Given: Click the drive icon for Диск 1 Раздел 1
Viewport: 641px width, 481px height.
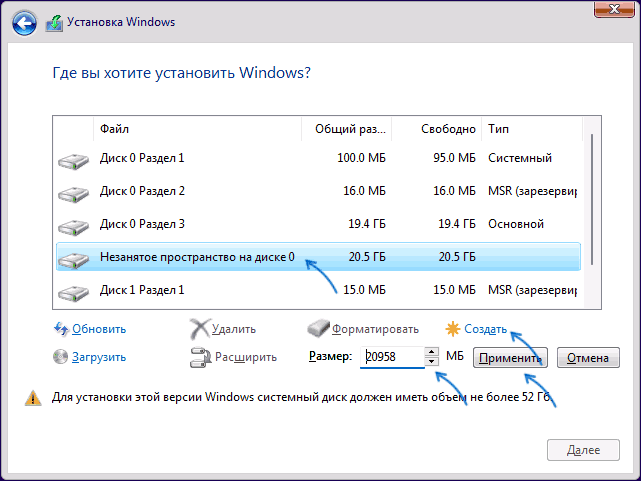Looking at the screenshot, I should tap(74, 293).
